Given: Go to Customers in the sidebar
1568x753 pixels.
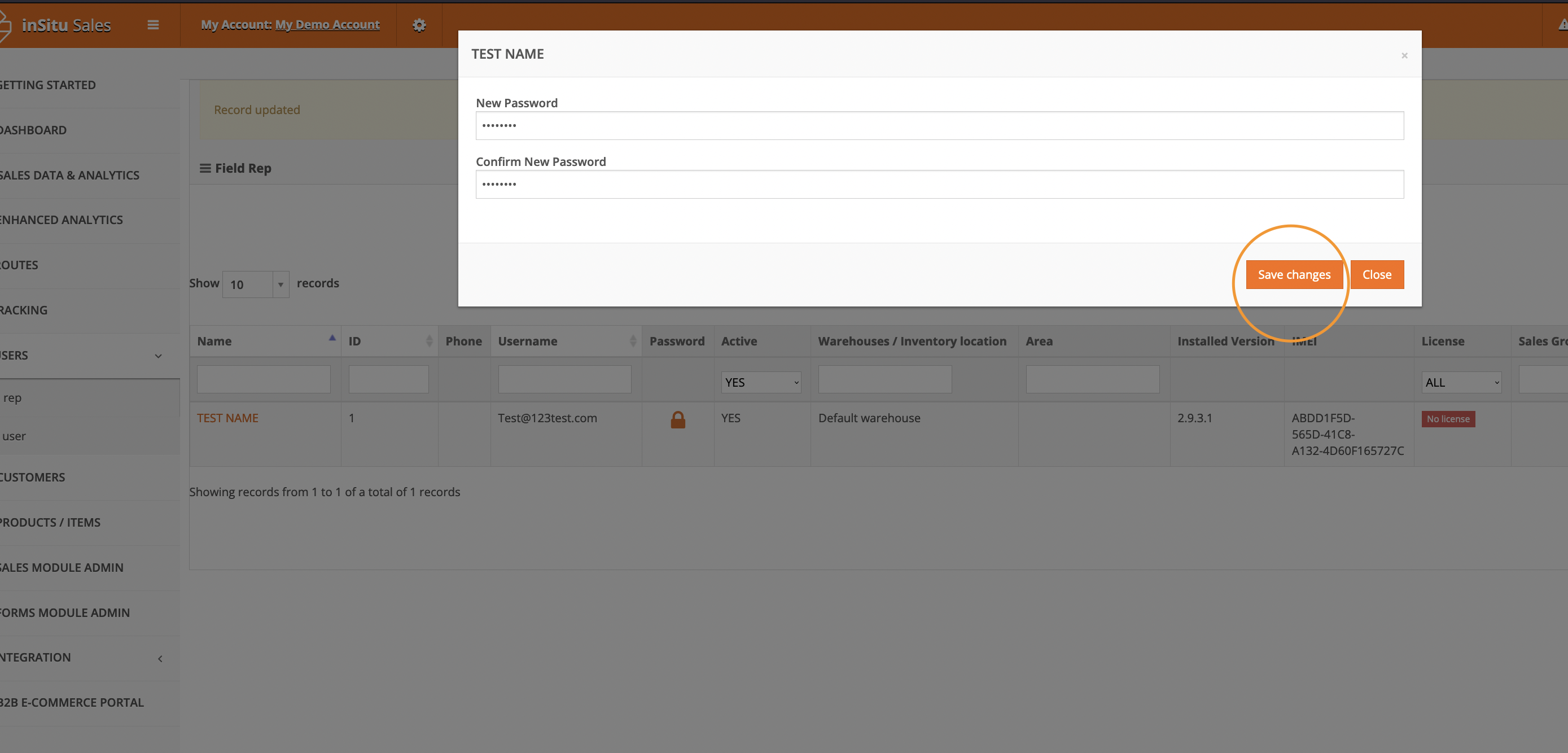Looking at the screenshot, I should tap(33, 477).
